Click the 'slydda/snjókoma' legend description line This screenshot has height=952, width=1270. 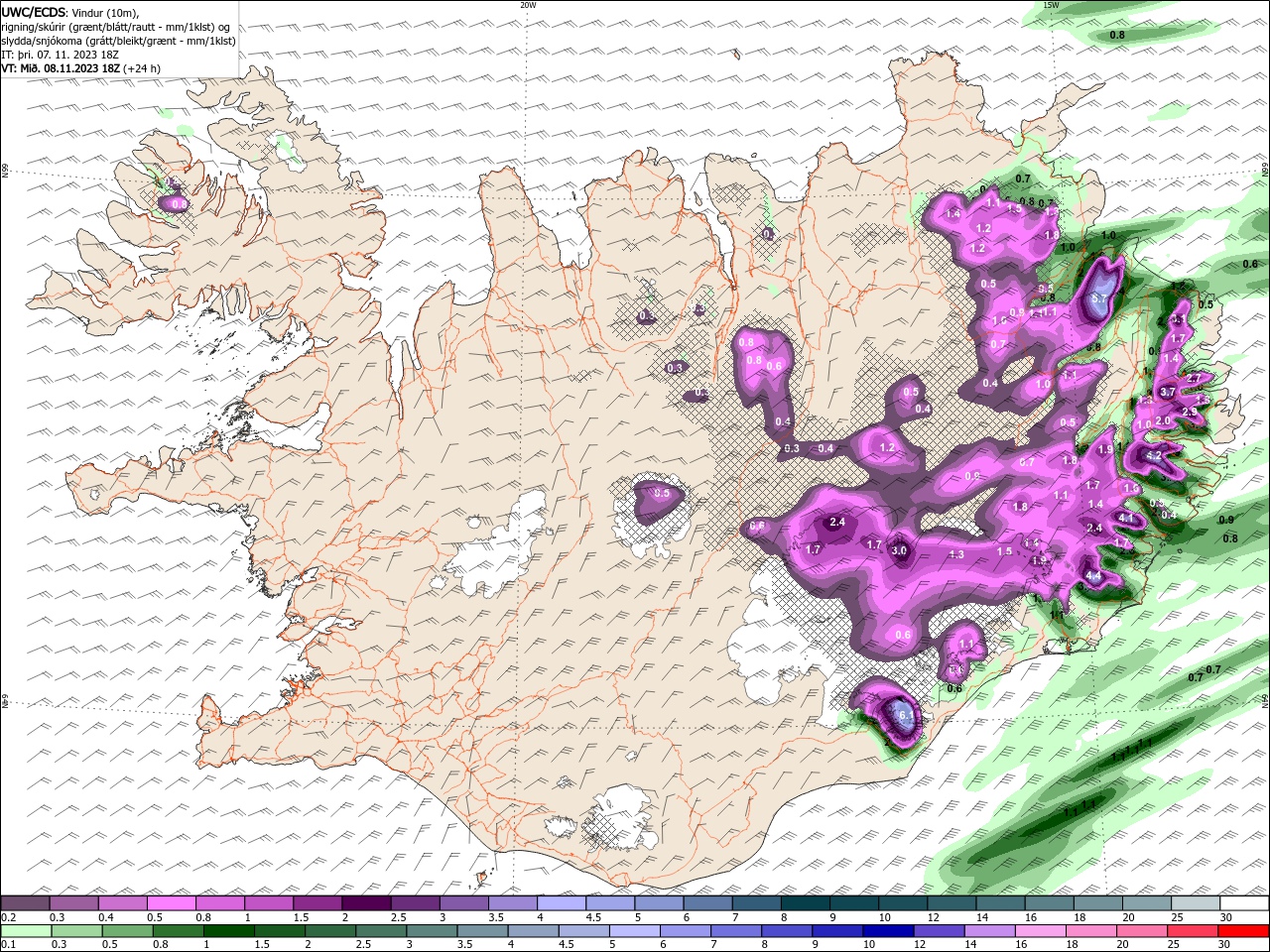coord(118,41)
